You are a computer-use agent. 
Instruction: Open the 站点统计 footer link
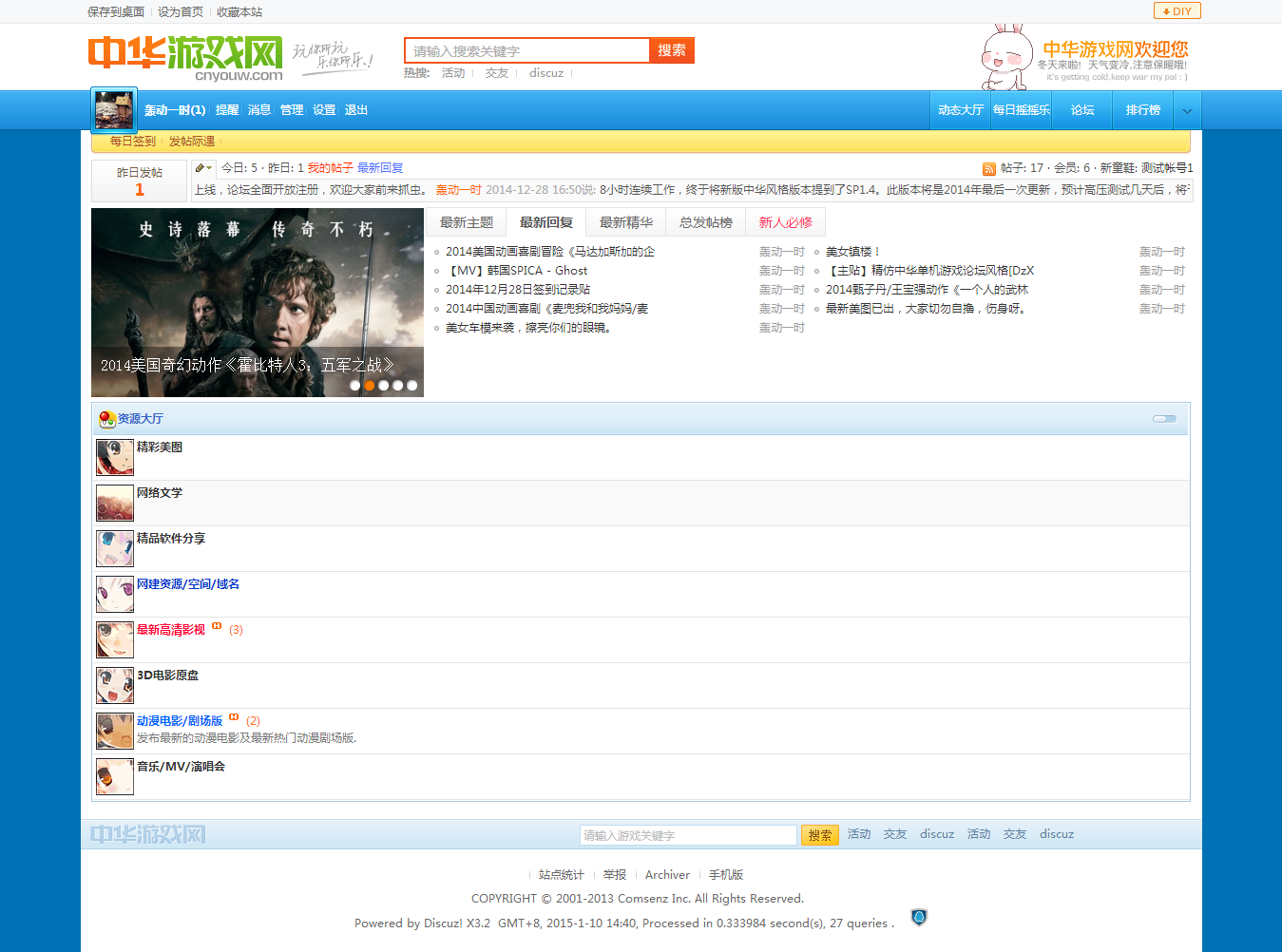pyautogui.click(x=562, y=875)
